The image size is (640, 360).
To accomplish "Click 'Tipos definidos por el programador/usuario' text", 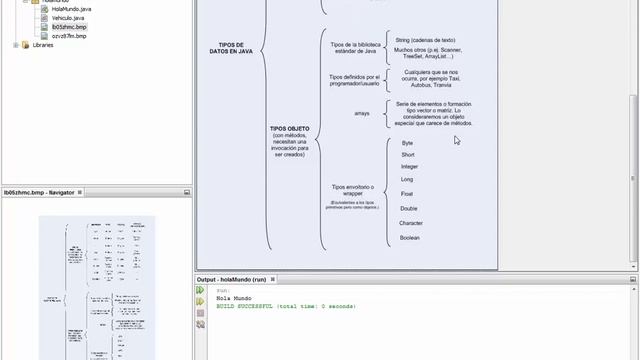I will pyautogui.click(x=354, y=80).
